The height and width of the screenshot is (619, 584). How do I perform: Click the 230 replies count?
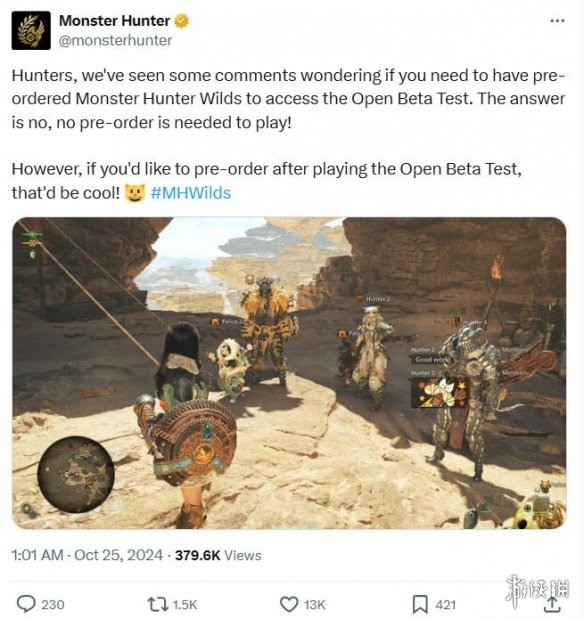pyautogui.click(x=53, y=605)
